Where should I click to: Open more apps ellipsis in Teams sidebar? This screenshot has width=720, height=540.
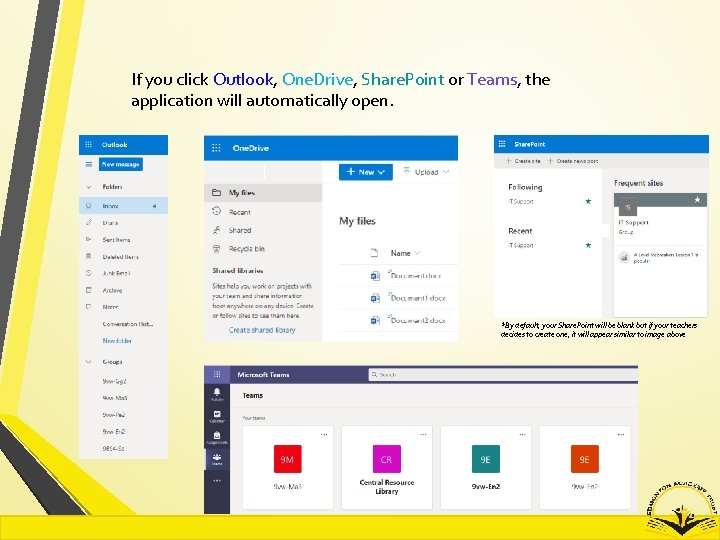[217, 481]
